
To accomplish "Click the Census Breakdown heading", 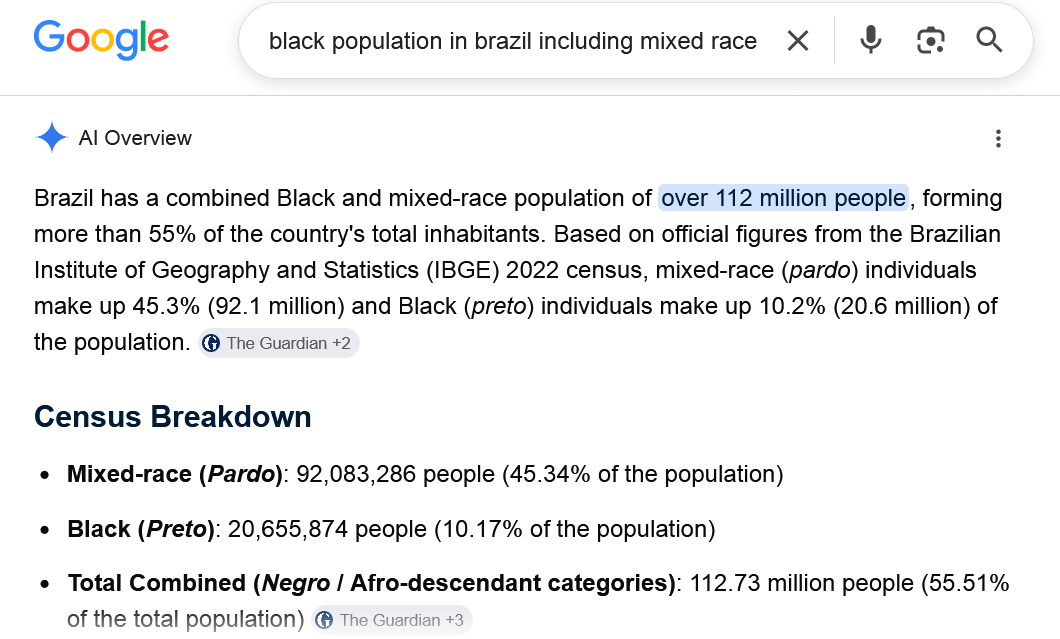I will [172, 417].
